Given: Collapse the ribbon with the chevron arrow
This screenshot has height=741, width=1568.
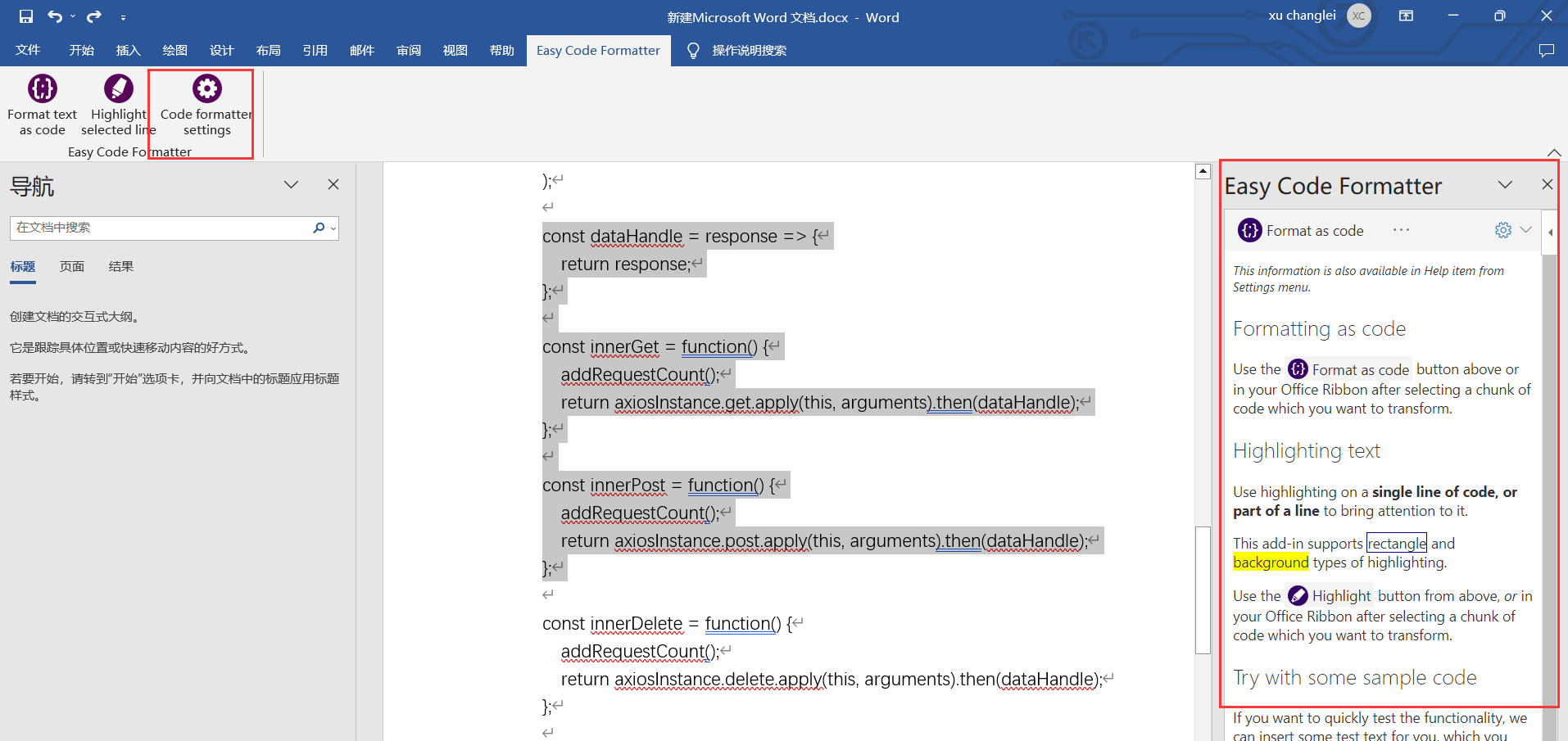Looking at the screenshot, I should [x=1554, y=153].
